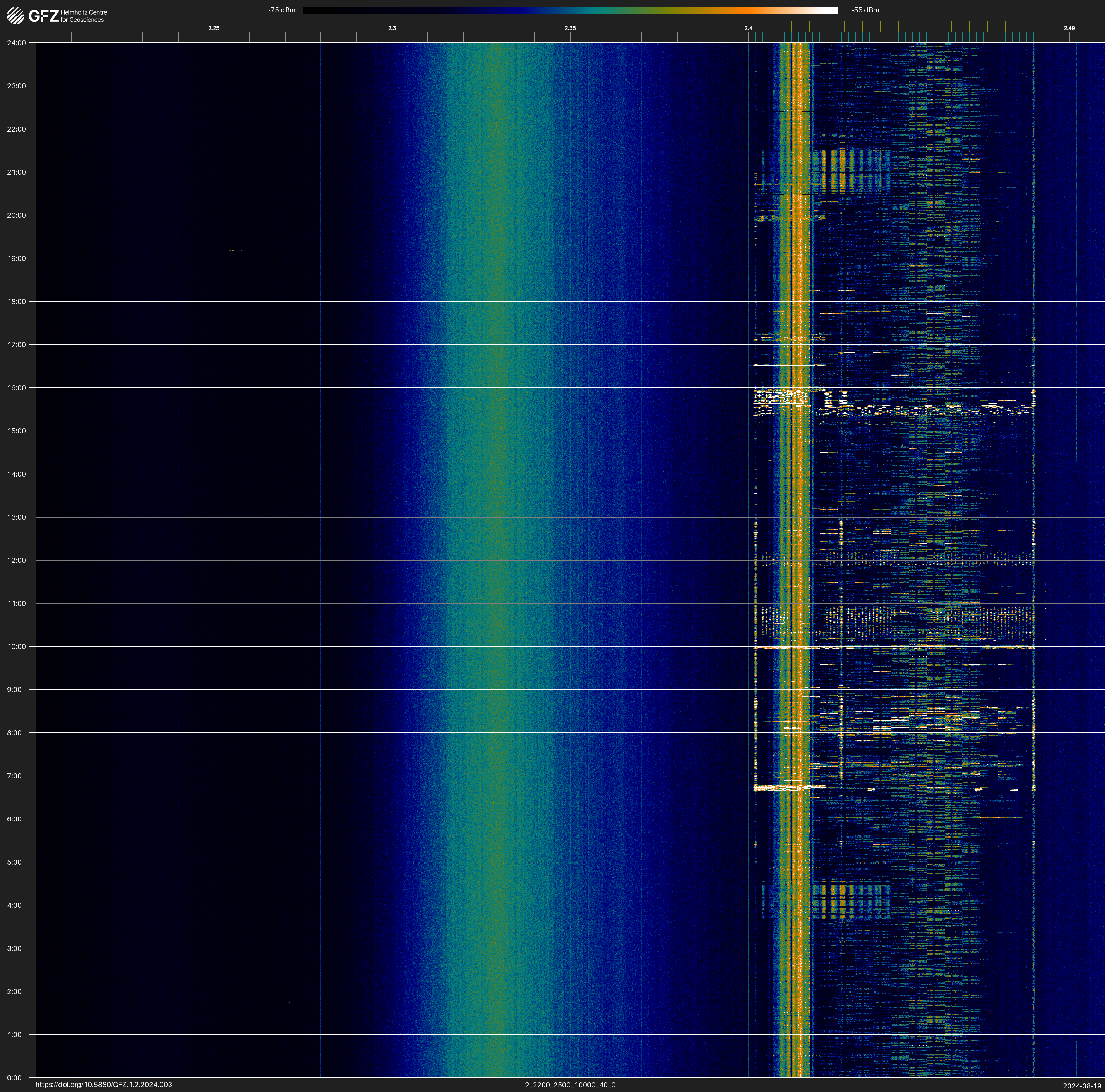This screenshot has width=1105, height=1092.
Task: Click the 7:00 time axis label
Action: click(x=15, y=776)
